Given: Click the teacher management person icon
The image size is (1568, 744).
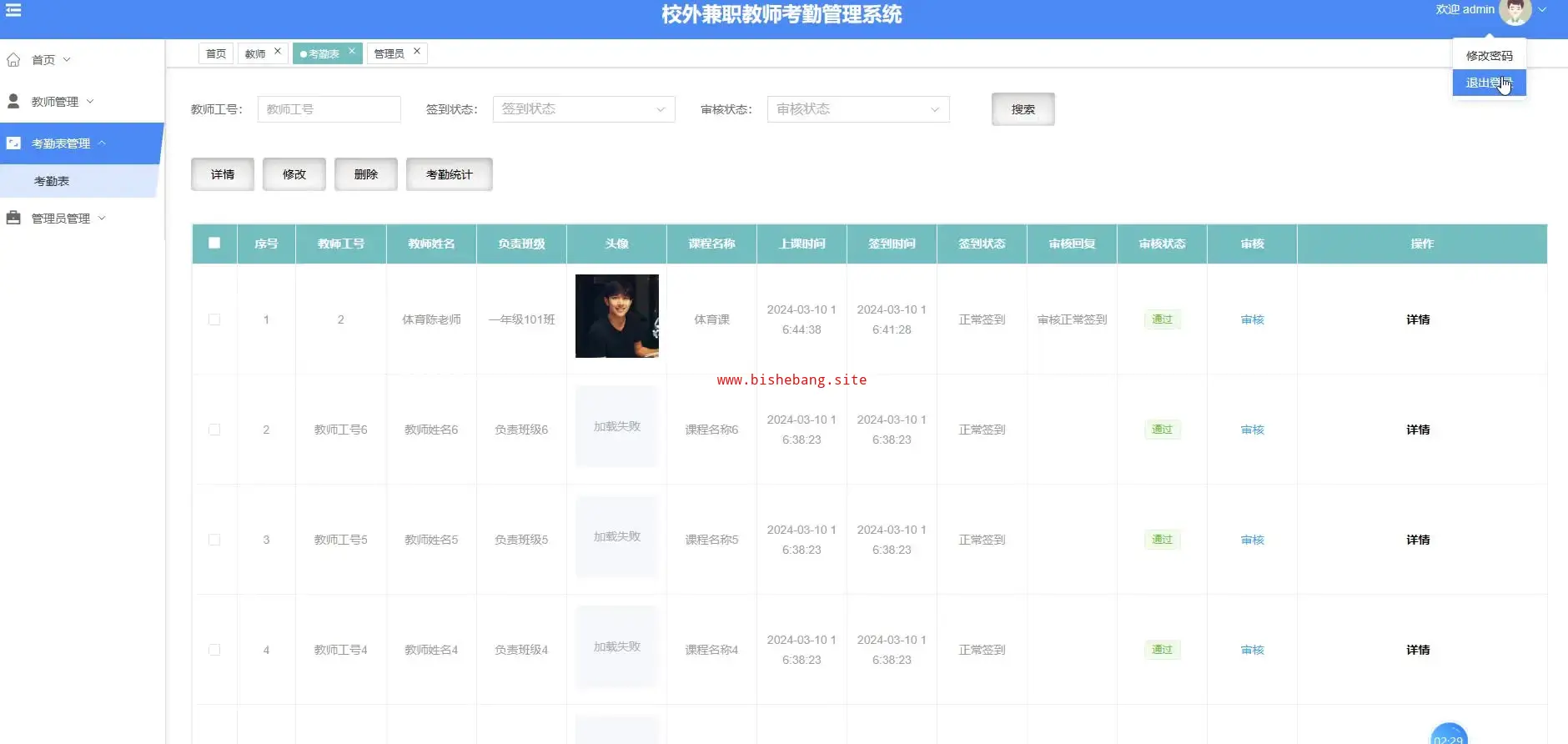Looking at the screenshot, I should (x=13, y=101).
